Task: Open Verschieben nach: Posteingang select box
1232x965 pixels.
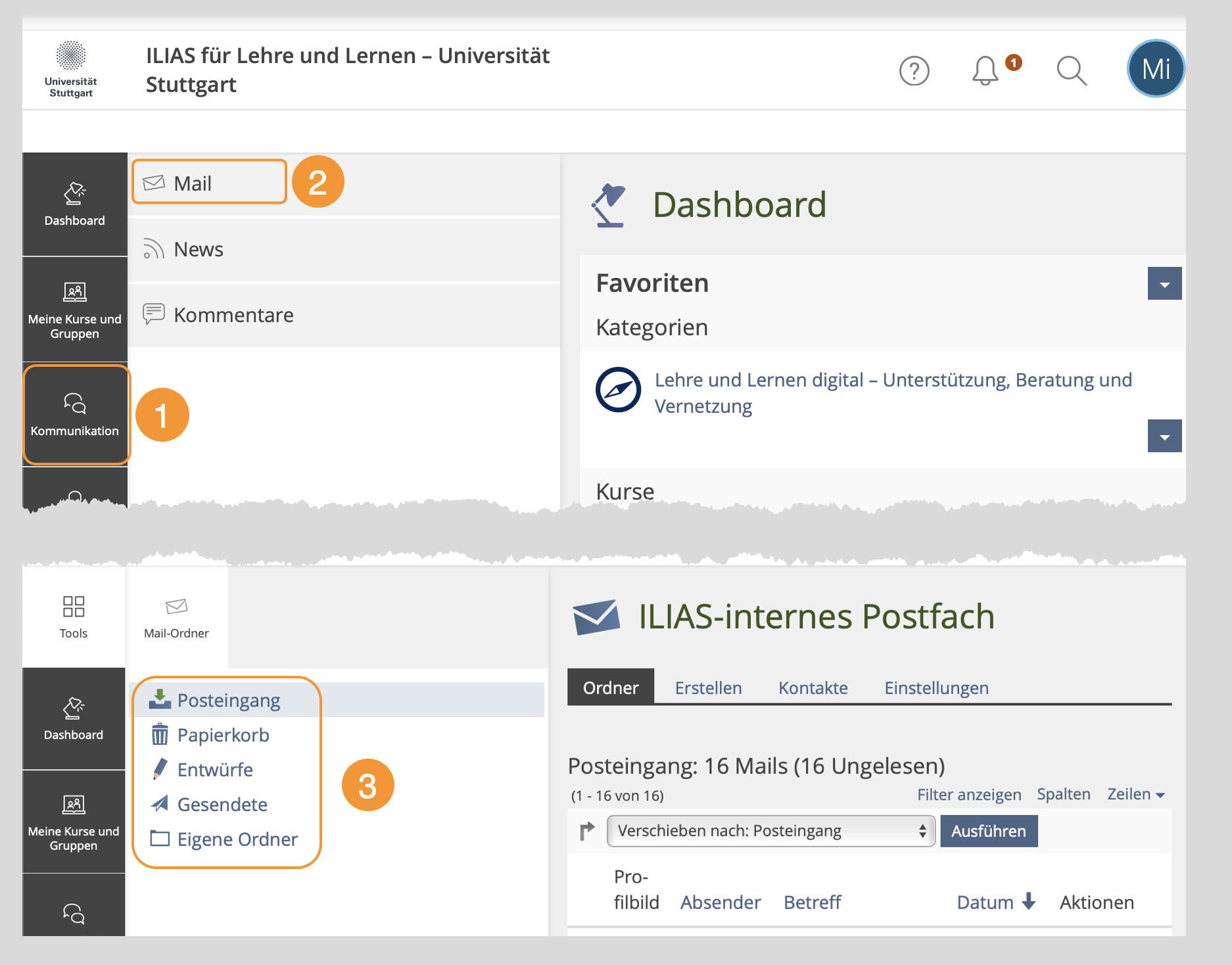Action: pos(770,831)
